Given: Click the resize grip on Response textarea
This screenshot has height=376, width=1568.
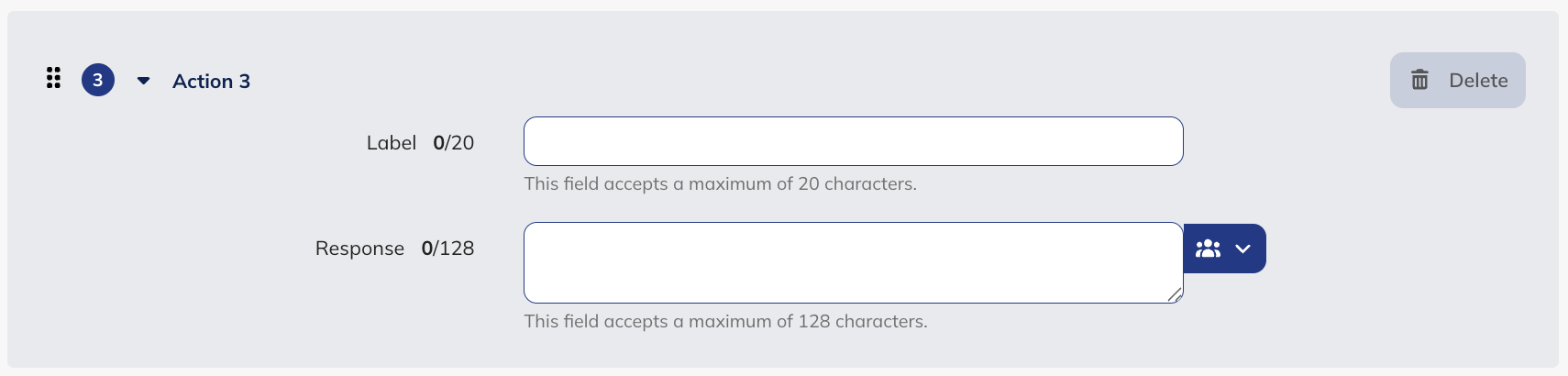Looking at the screenshot, I should (1175, 294).
